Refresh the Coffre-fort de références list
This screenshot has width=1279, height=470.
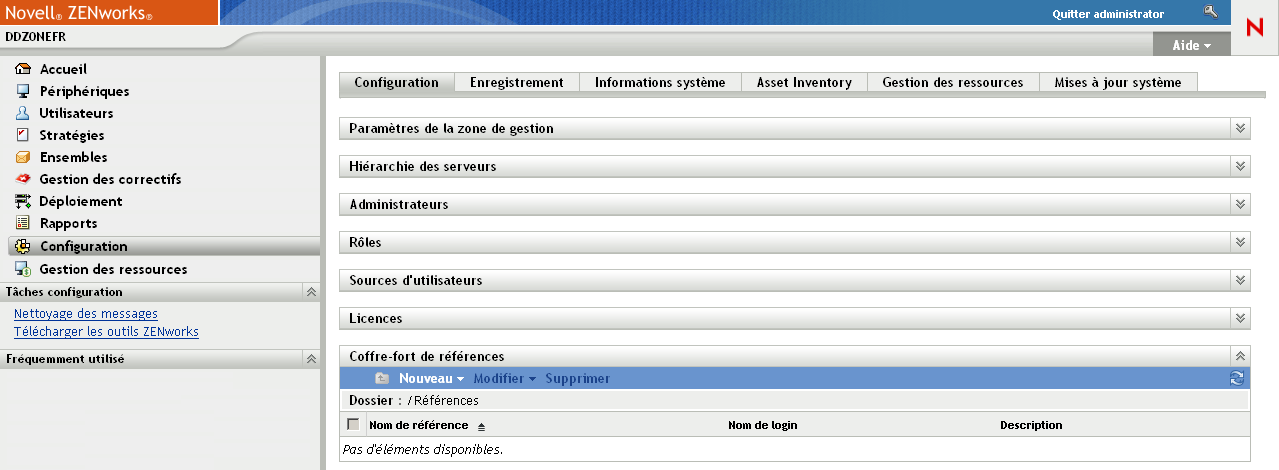(1237, 378)
